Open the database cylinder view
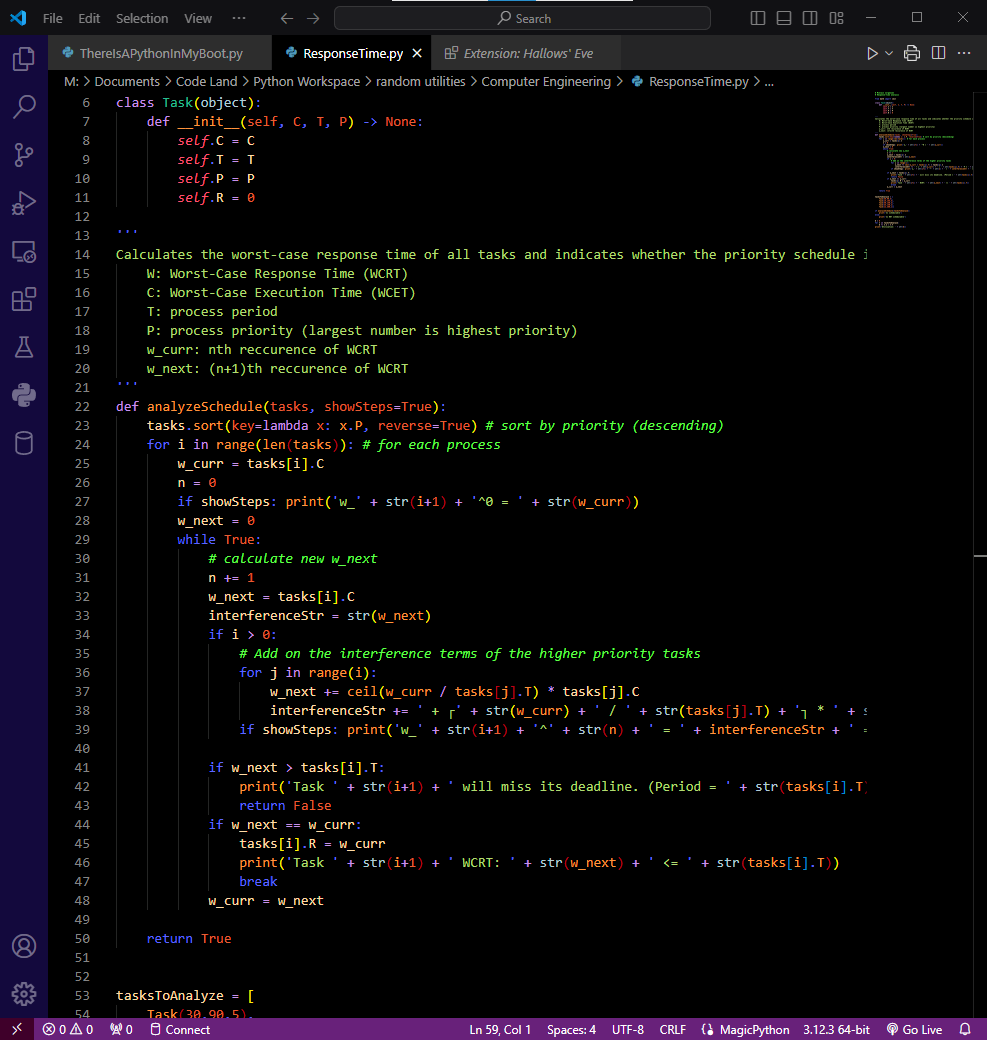The height and width of the screenshot is (1040, 987). tap(24, 443)
